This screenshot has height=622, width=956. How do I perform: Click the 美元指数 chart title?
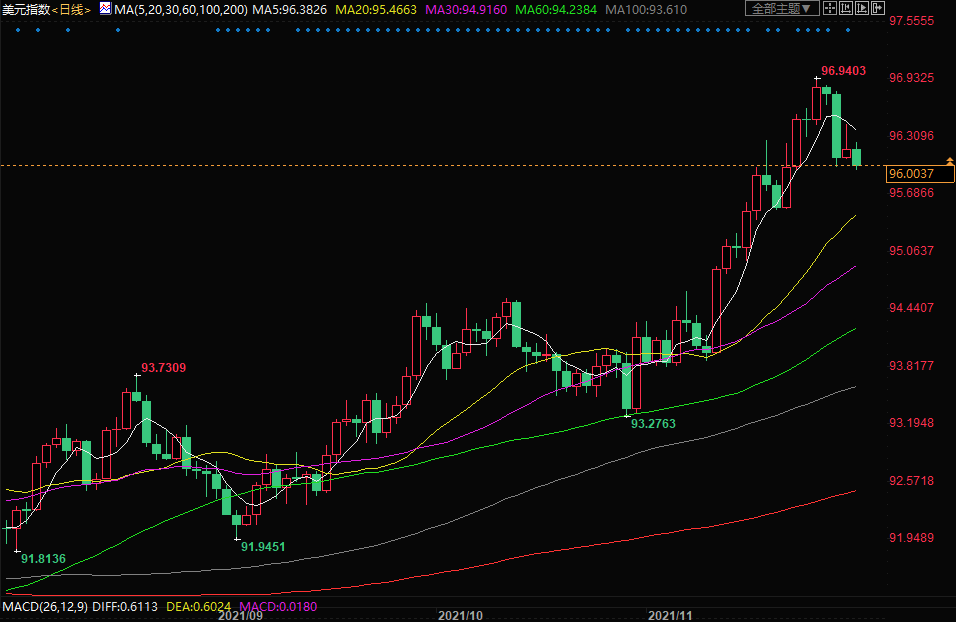[x=25, y=9]
